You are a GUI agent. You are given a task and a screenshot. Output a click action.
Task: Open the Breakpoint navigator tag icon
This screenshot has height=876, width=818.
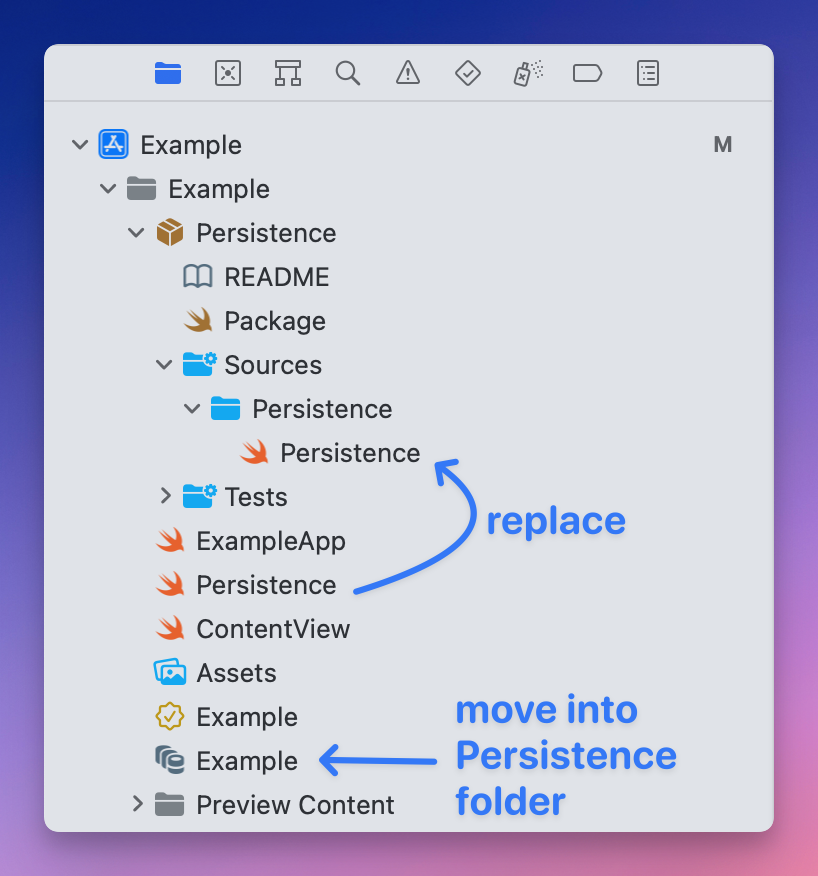(587, 73)
